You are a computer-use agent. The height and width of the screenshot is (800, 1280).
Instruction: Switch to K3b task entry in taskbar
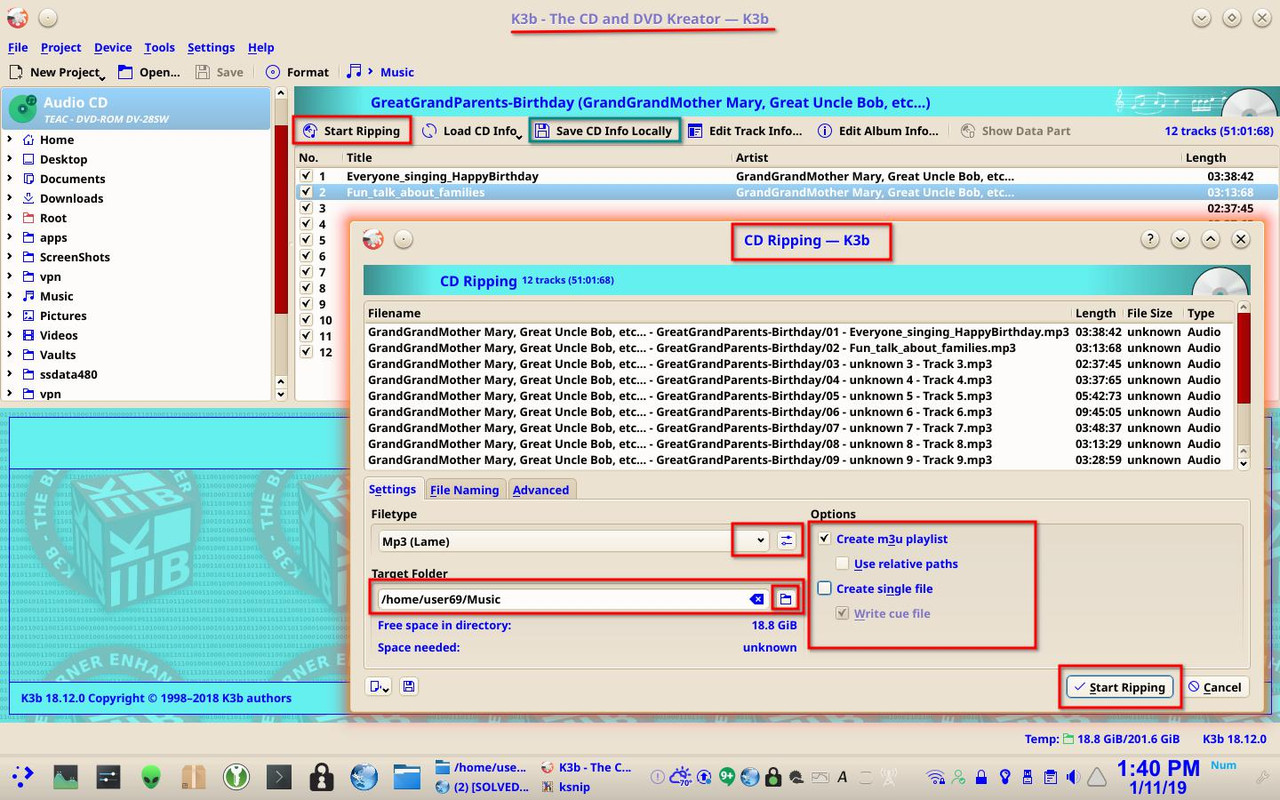point(586,767)
